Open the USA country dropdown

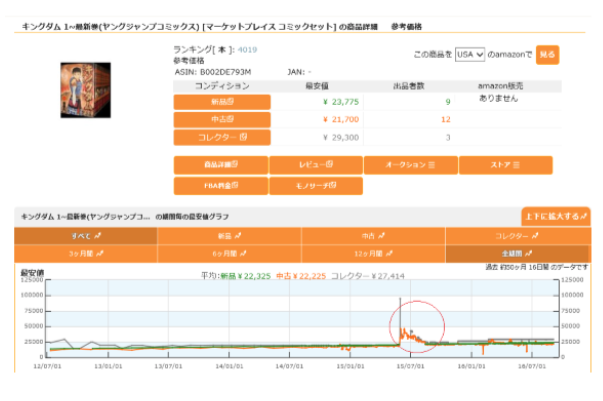469,54
